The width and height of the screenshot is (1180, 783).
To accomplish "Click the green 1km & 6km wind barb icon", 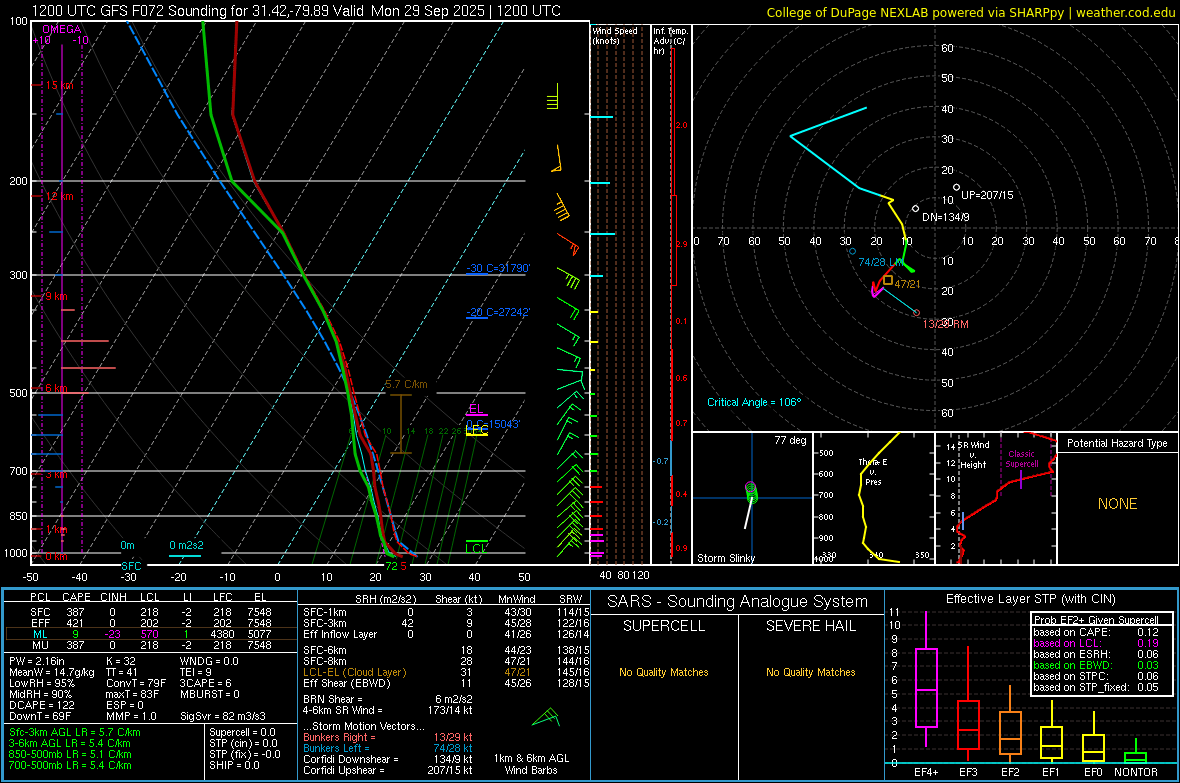I will pos(546,717).
